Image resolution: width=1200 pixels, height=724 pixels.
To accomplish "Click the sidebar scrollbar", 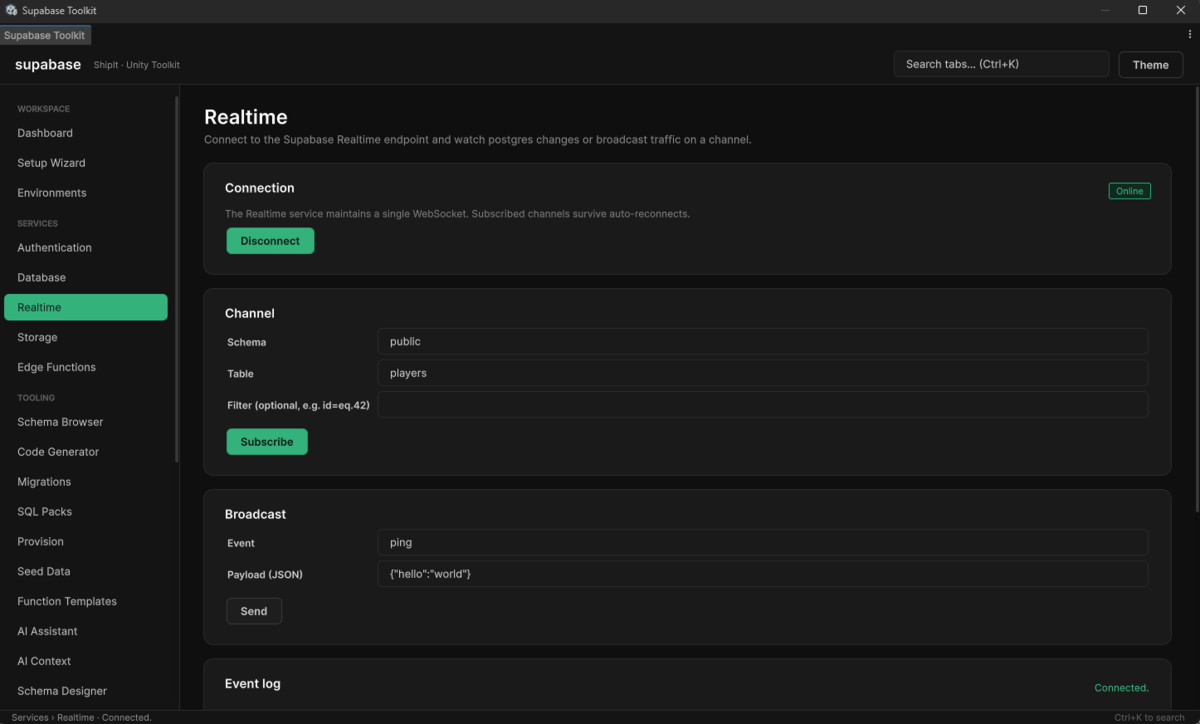I will coord(177,278).
